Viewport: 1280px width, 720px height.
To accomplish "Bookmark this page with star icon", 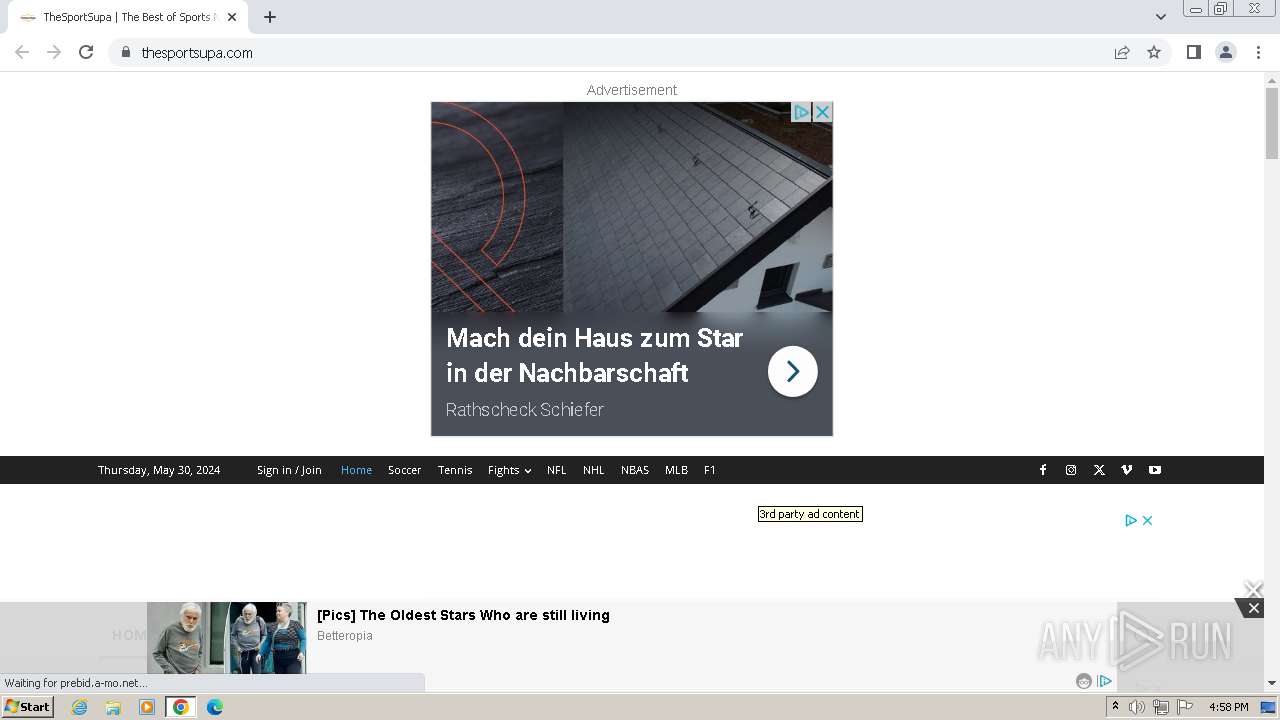I will pyautogui.click(x=1154, y=52).
